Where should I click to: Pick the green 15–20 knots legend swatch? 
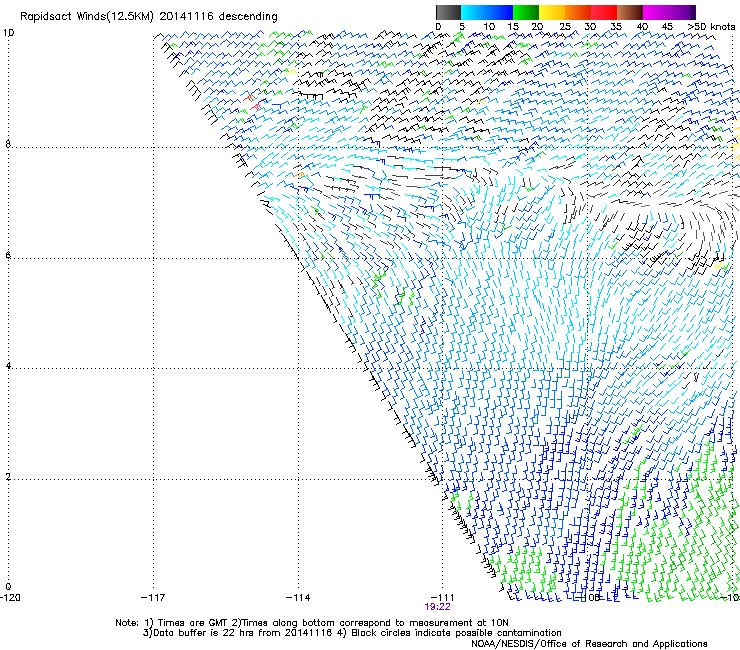coord(525,12)
